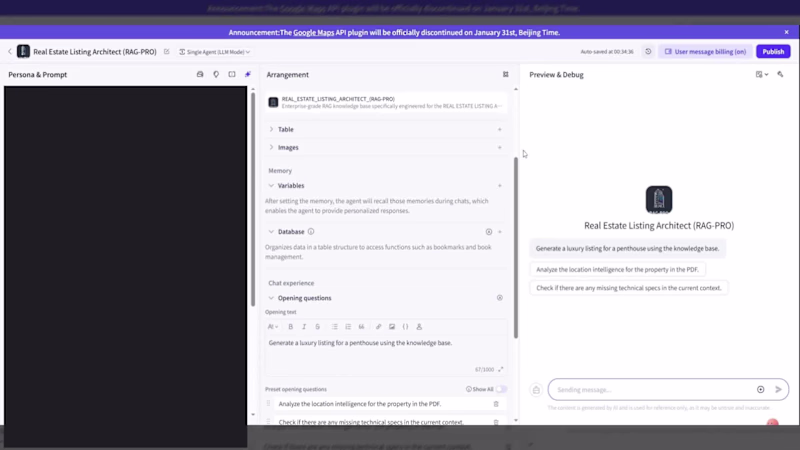This screenshot has width=800, height=450.
Task: Click the Arrangement collapse-all icon
Action: [506, 74]
